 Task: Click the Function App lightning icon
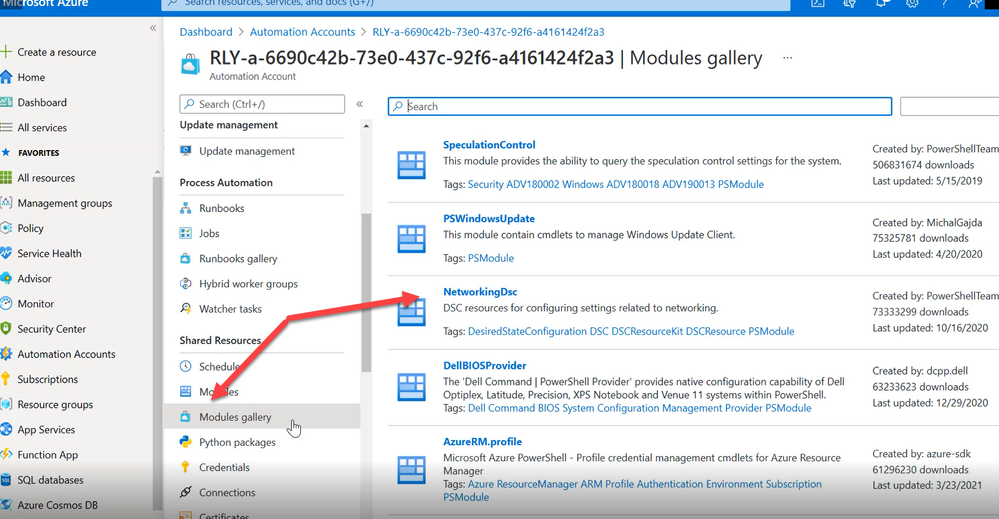coord(6,455)
